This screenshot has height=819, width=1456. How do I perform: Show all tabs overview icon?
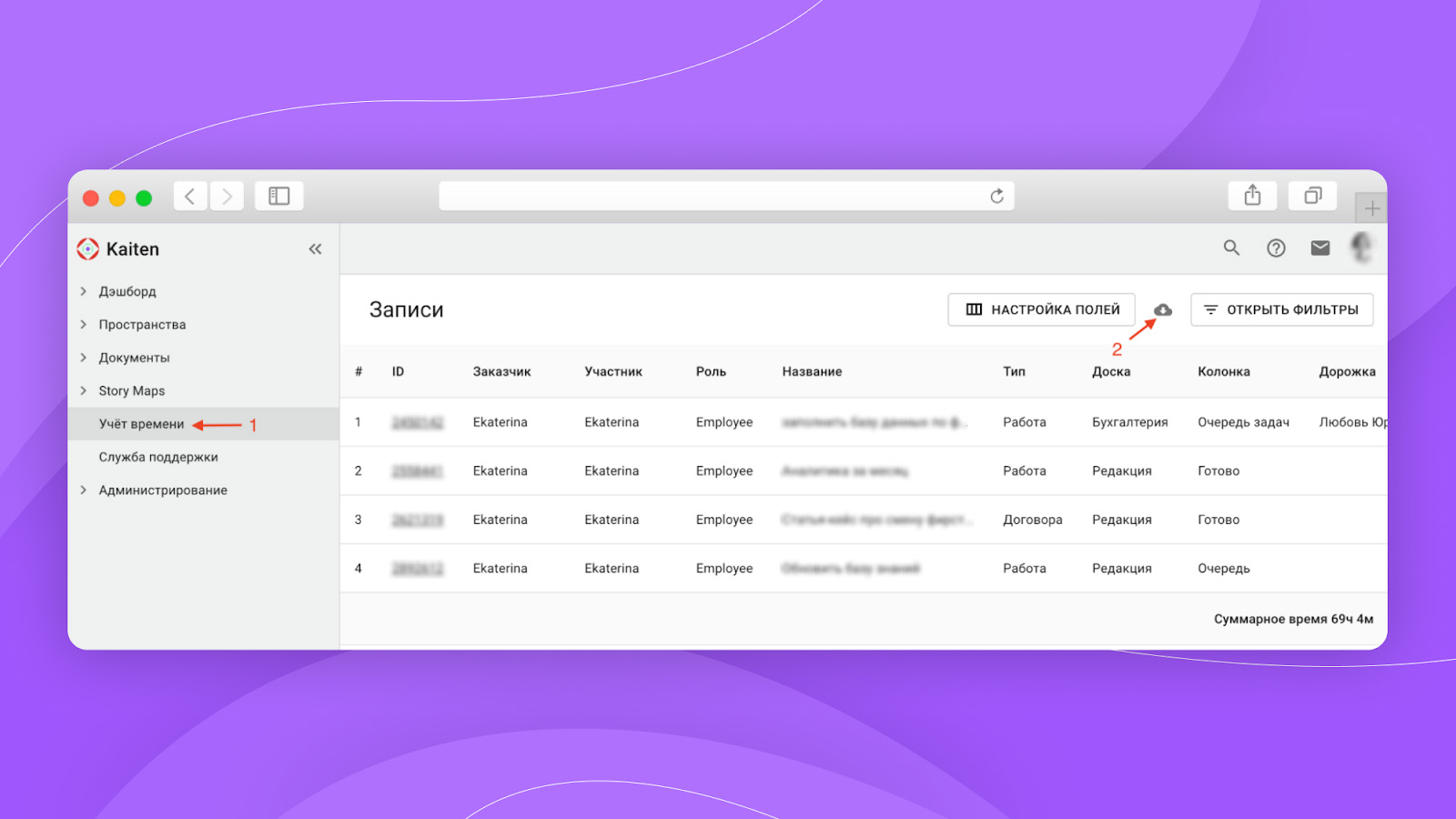(x=1312, y=195)
